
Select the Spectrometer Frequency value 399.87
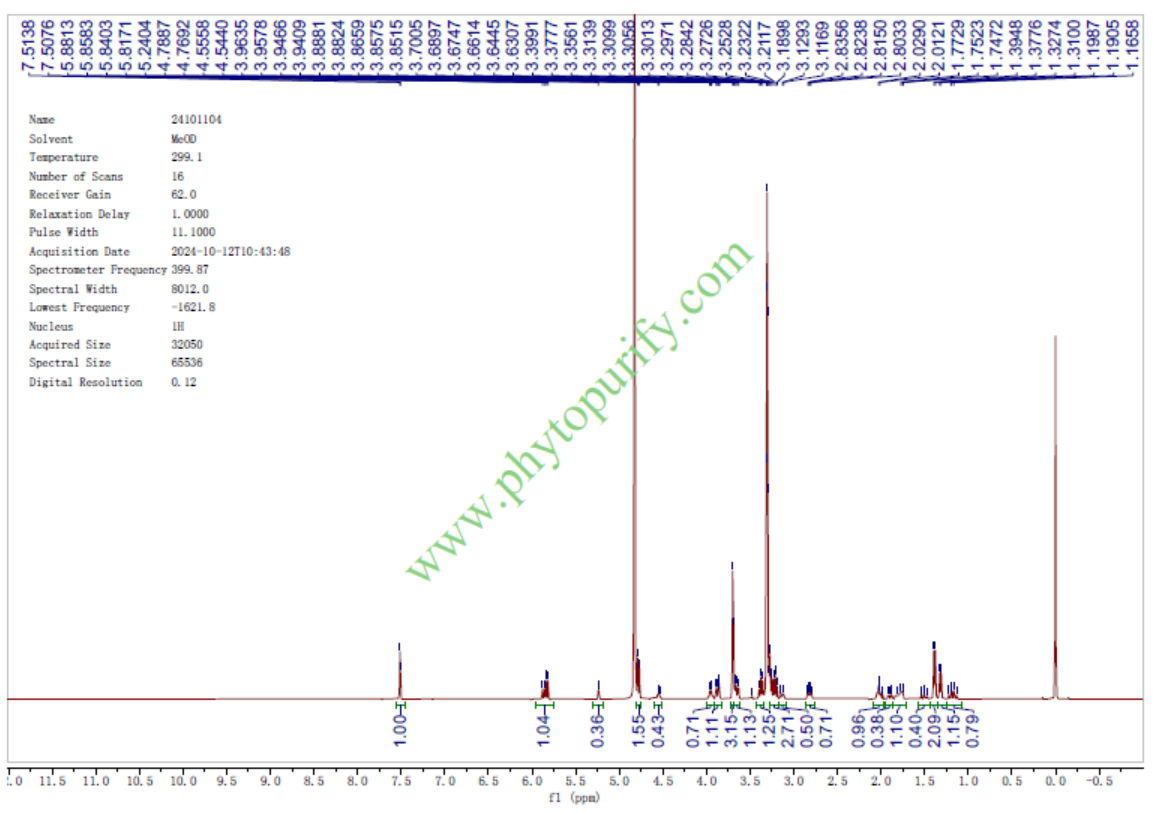pos(191,270)
